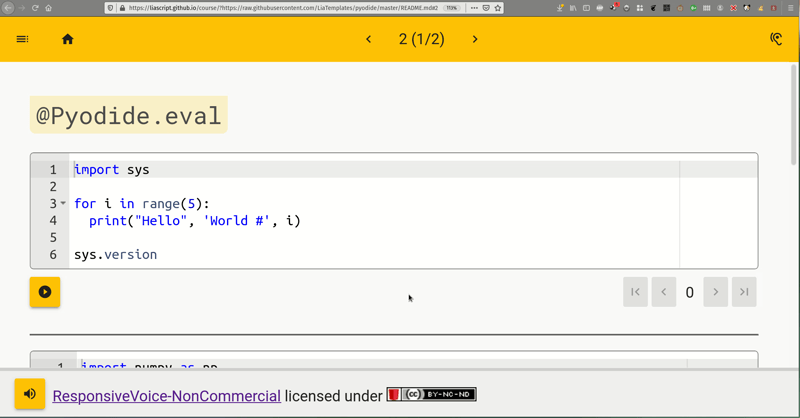Go to the course home page
This screenshot has height=418, width=800.
pyautogui.click(x=67, y=39)
